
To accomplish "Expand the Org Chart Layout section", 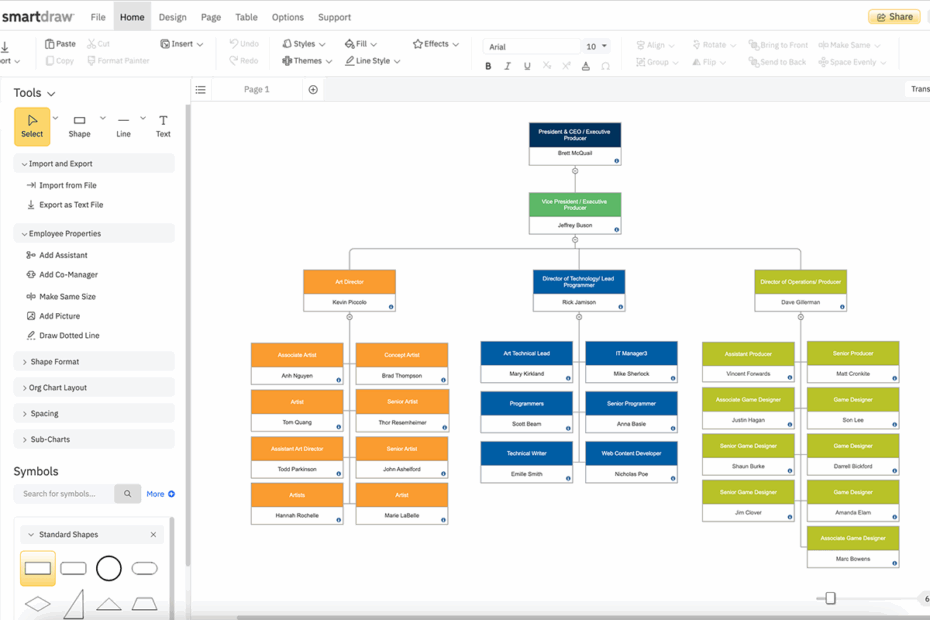I will 94,387.
